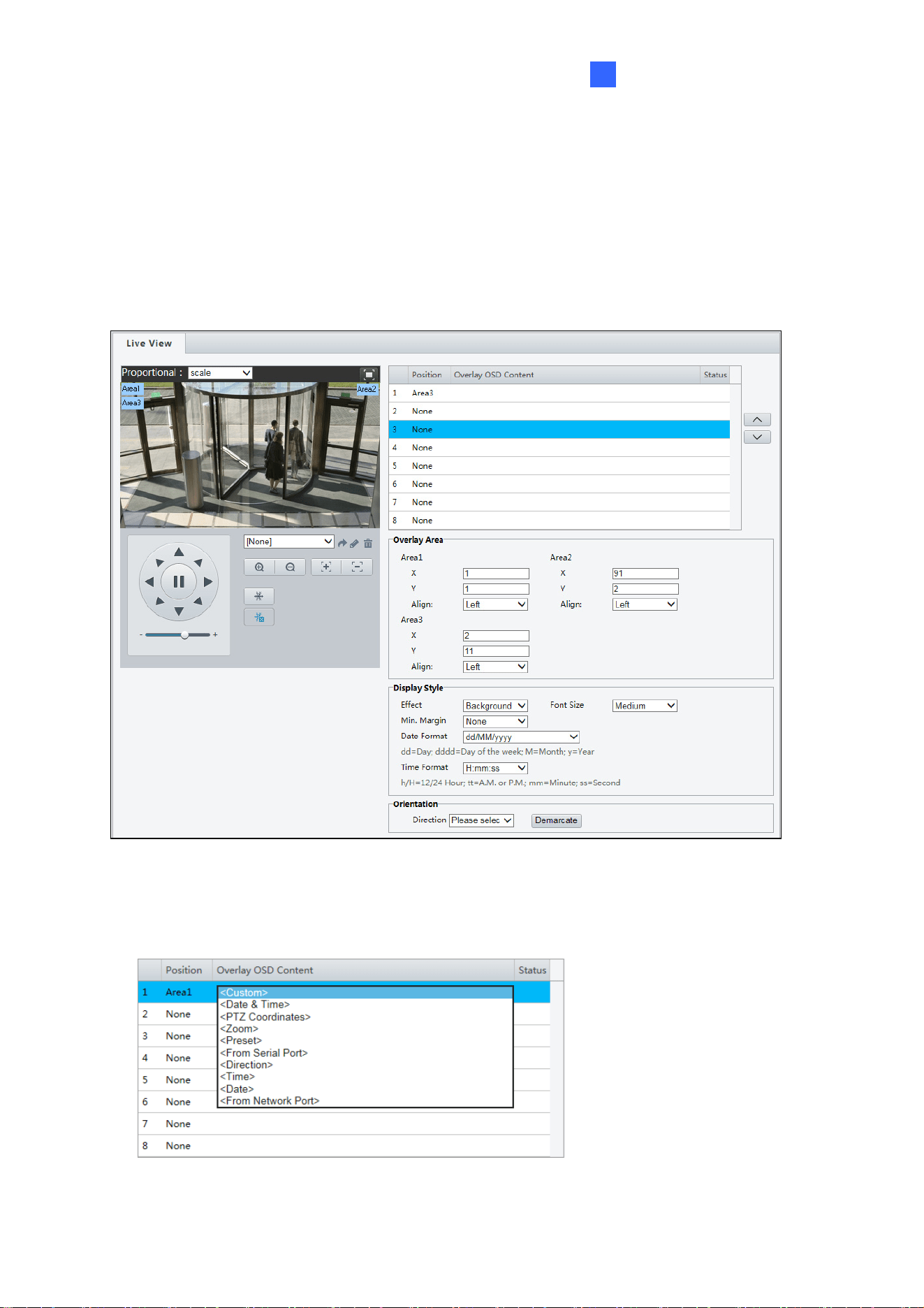This screenshot has width=924, height=1308.
Task: Click the zoom out magnifier icon
Action: tap(290, 567)
